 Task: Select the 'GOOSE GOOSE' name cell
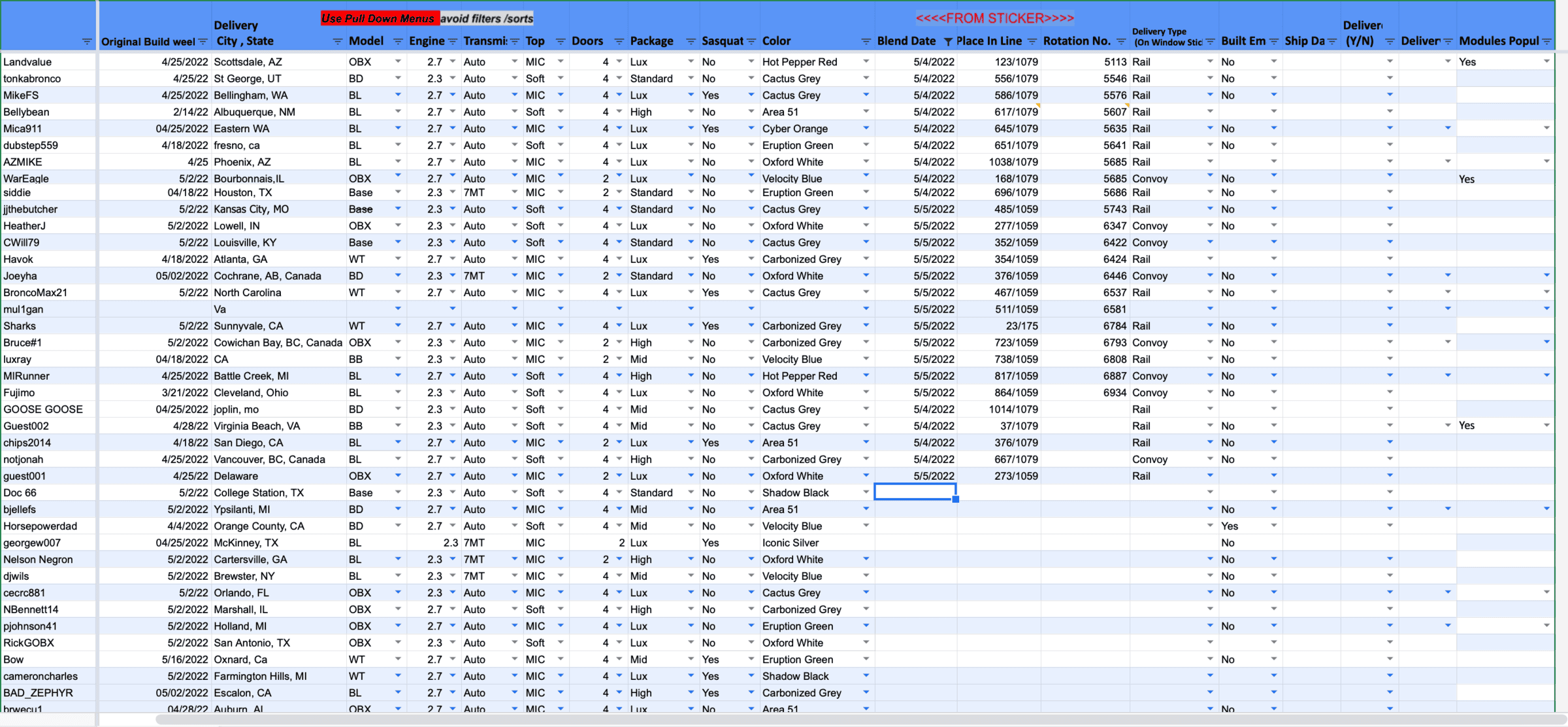[x=49, y=409]
